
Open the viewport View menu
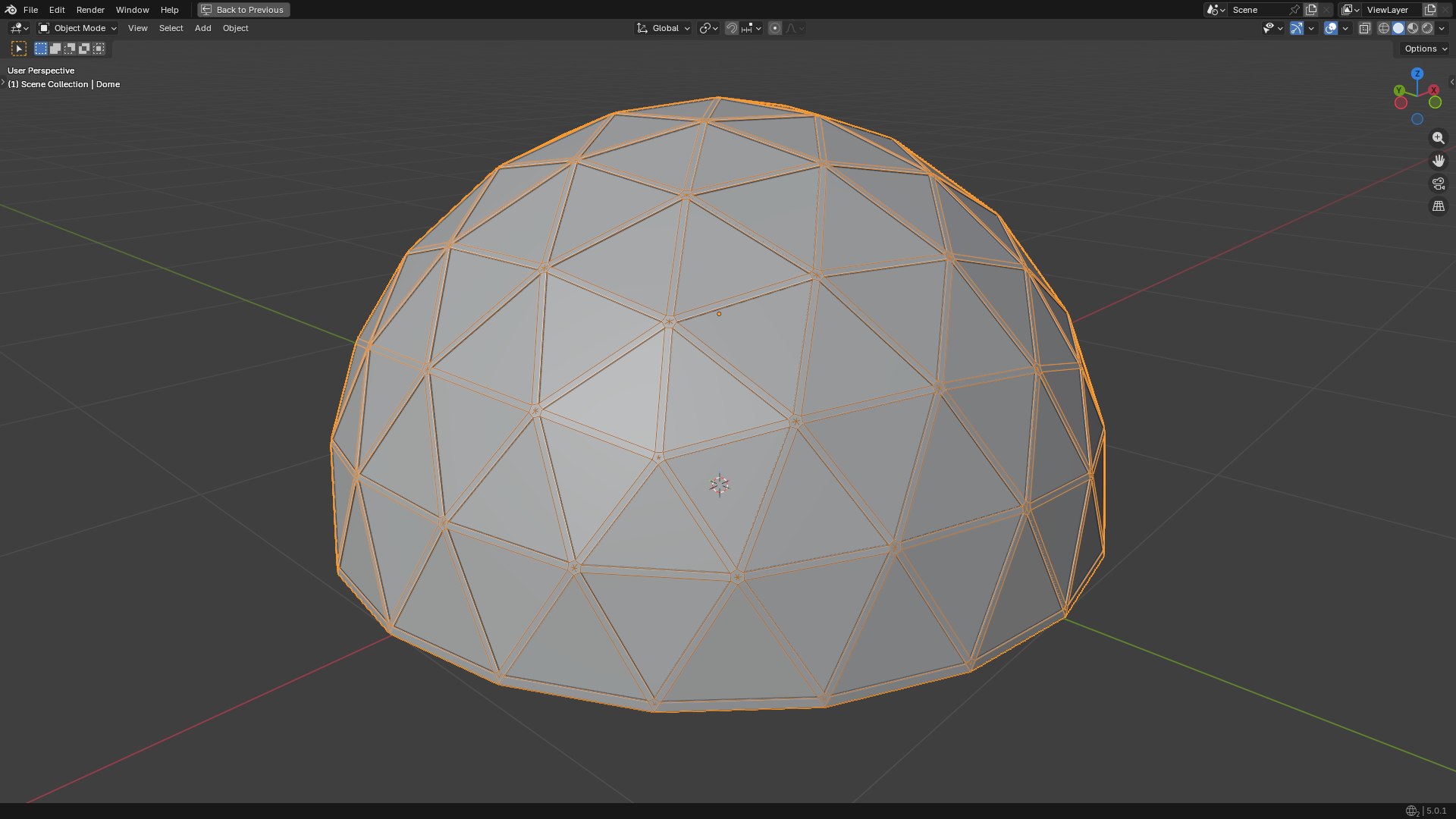(137, 28)
